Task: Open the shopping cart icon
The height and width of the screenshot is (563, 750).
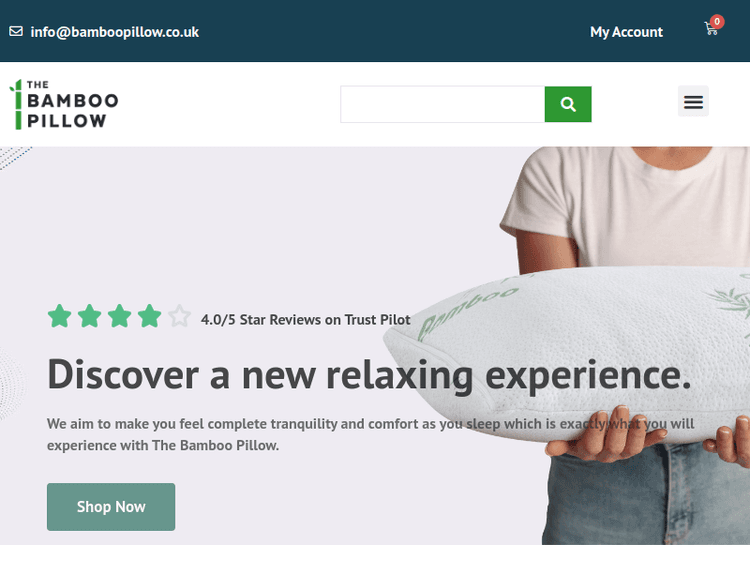Action: (x=711, y=29)
